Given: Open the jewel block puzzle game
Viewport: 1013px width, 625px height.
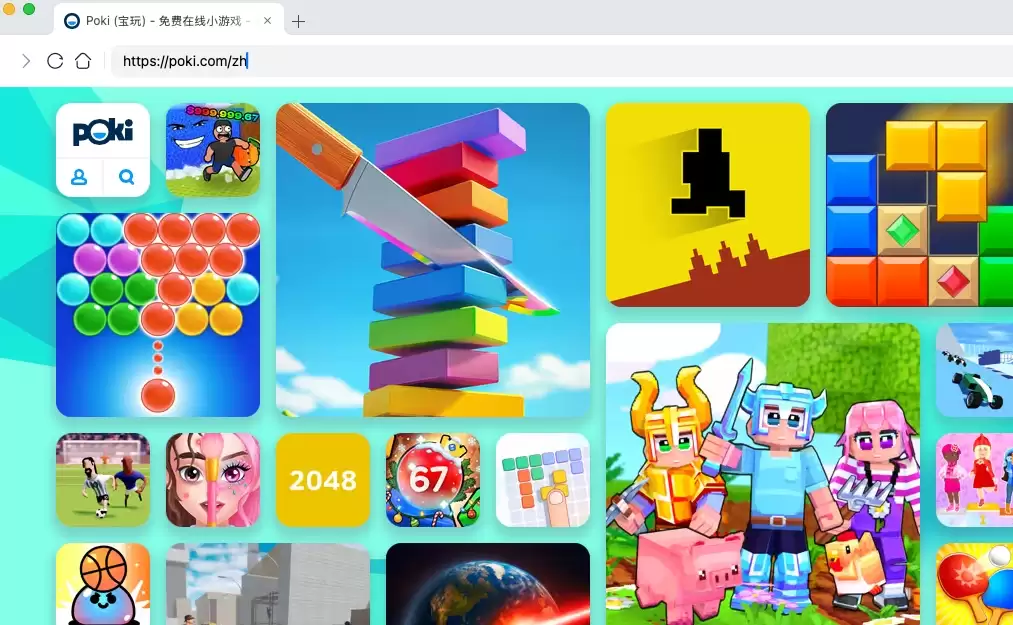Looking at the screenshot, I should pos(919,205).
